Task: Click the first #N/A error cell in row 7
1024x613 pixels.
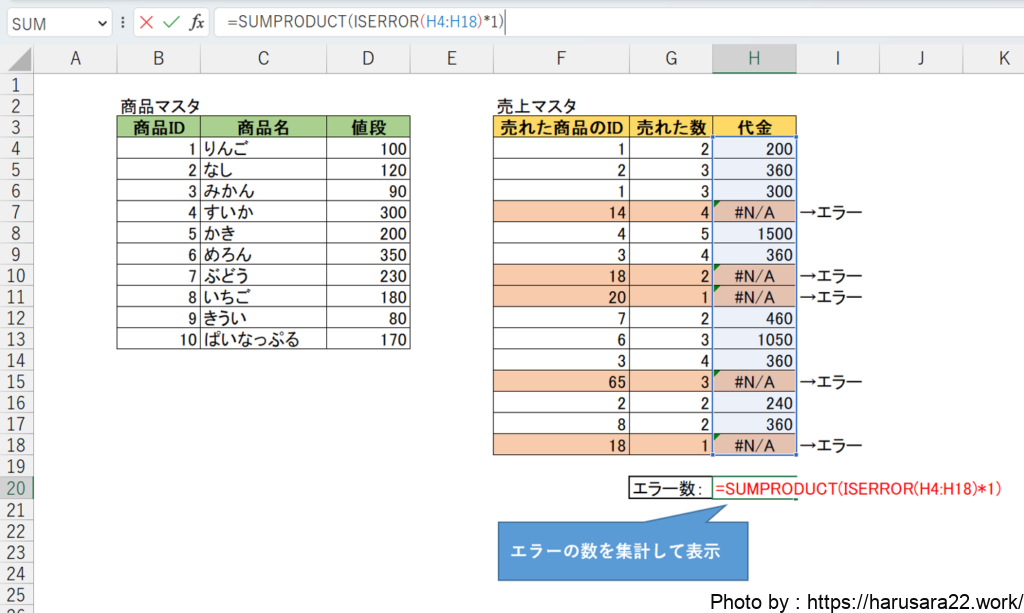Action: pyautogui.click(x=754, y=212)
